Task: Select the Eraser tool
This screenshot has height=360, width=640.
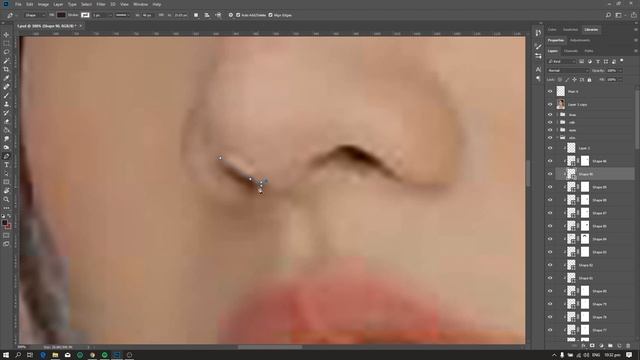Action: [x=6, y=122]
